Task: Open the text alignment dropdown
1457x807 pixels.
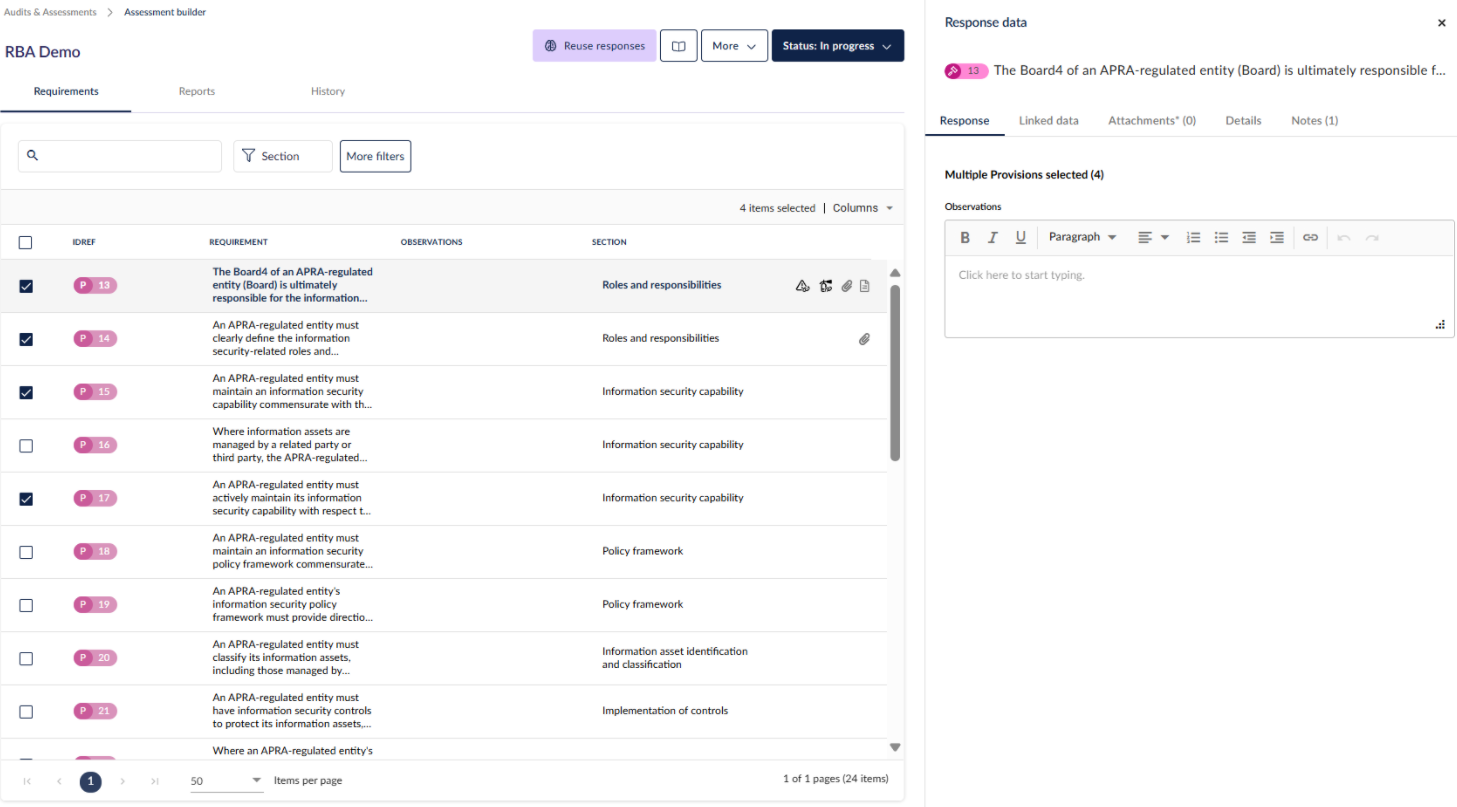Action: pyautogui.click(x=1153, y=238)
